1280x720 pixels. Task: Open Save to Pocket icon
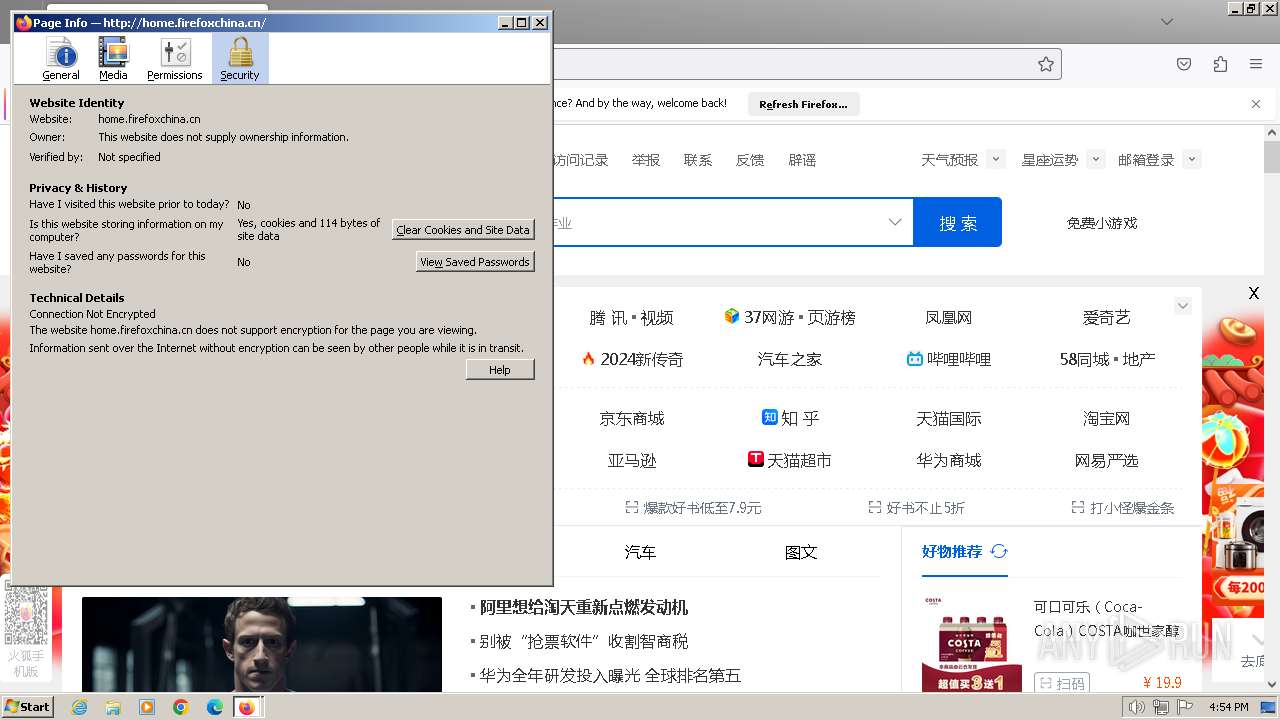pyautogui.click(x=1184, y=64)
